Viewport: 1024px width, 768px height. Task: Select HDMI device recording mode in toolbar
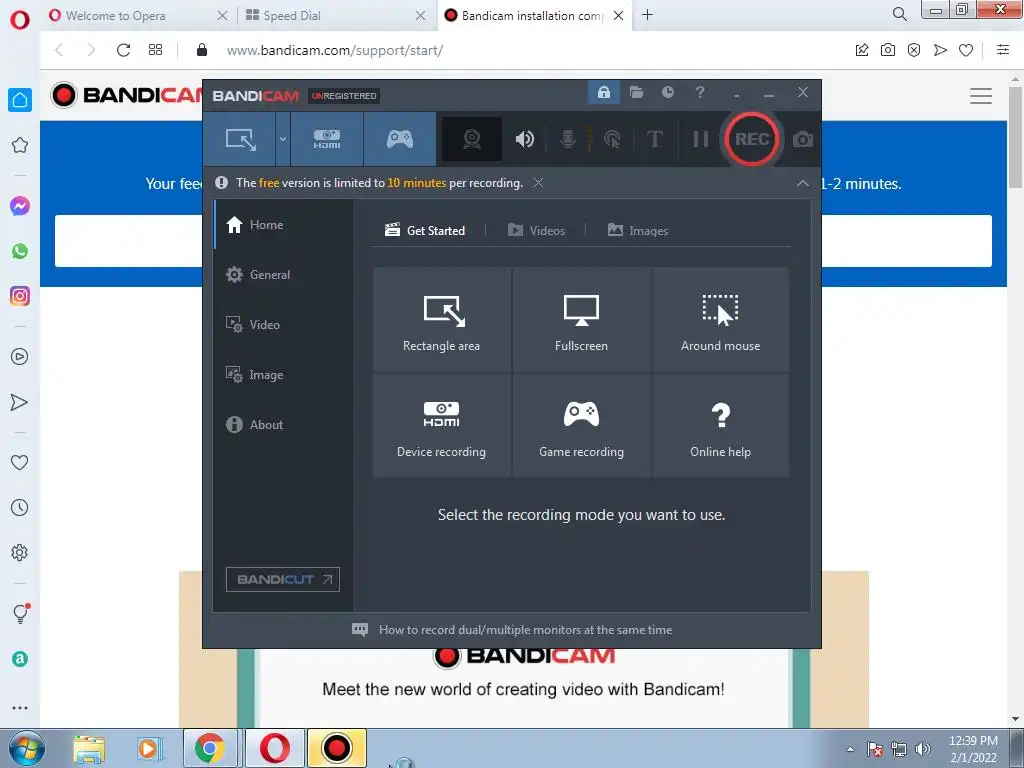pos(327,139)
